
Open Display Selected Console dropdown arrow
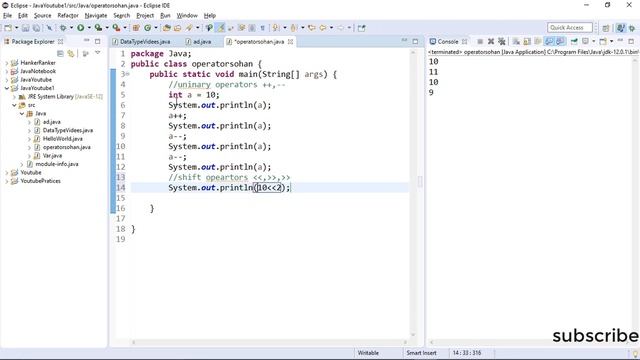click(593, 41)
